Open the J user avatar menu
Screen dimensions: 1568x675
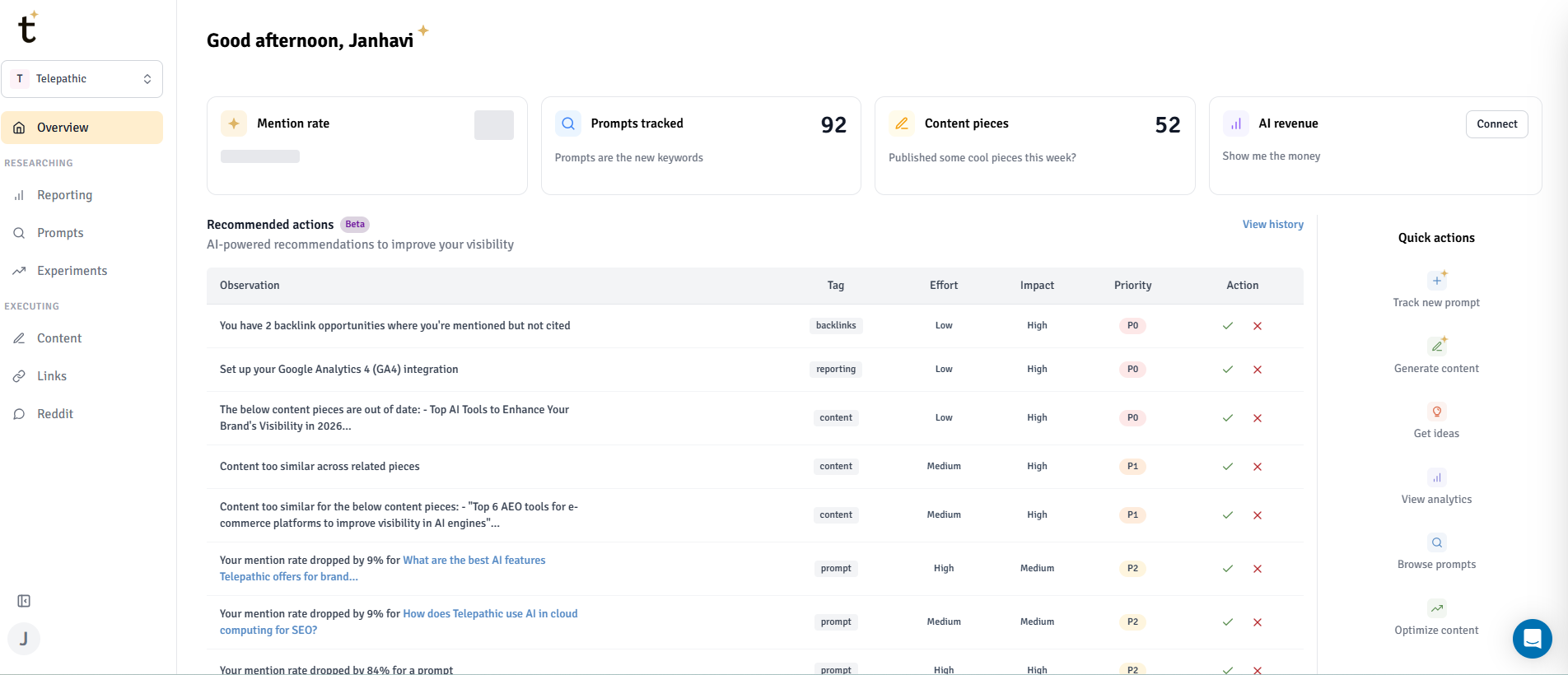24,639
